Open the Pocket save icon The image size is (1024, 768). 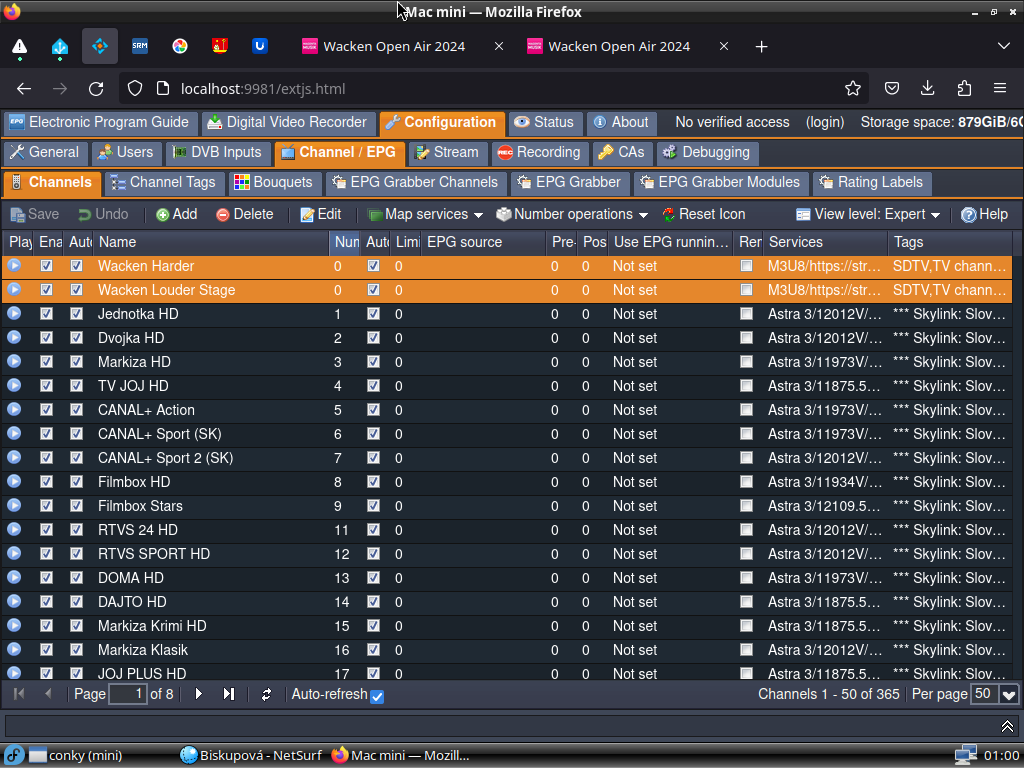tap(891, 89)
